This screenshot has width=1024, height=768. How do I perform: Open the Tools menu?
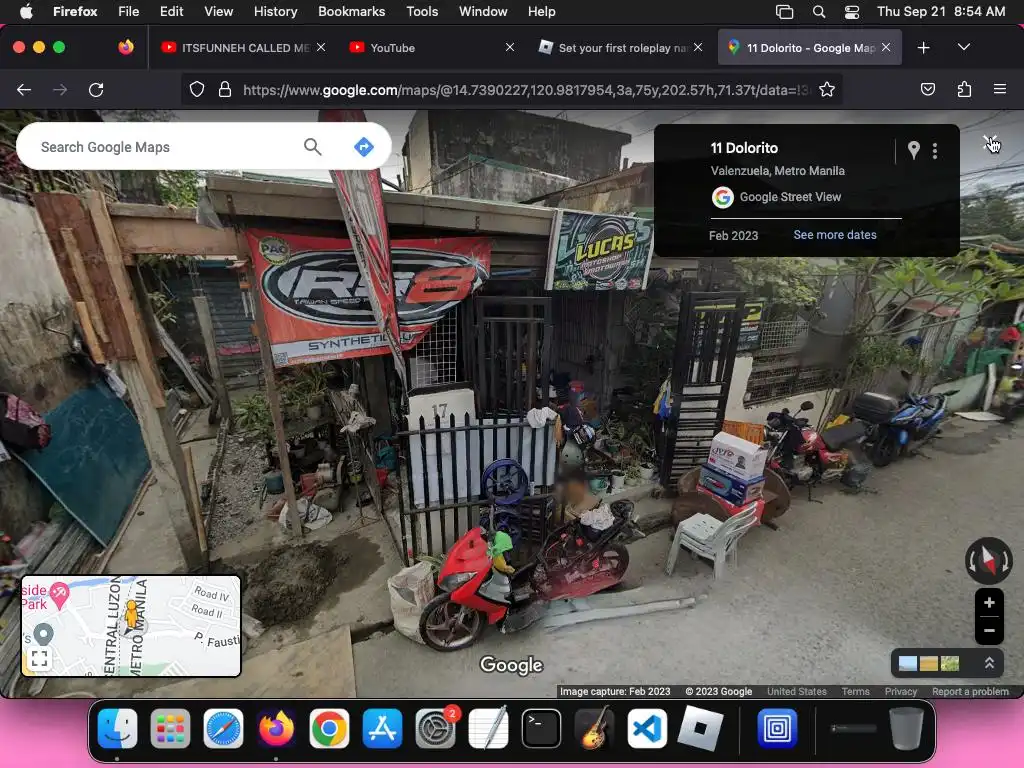(422, 11)
